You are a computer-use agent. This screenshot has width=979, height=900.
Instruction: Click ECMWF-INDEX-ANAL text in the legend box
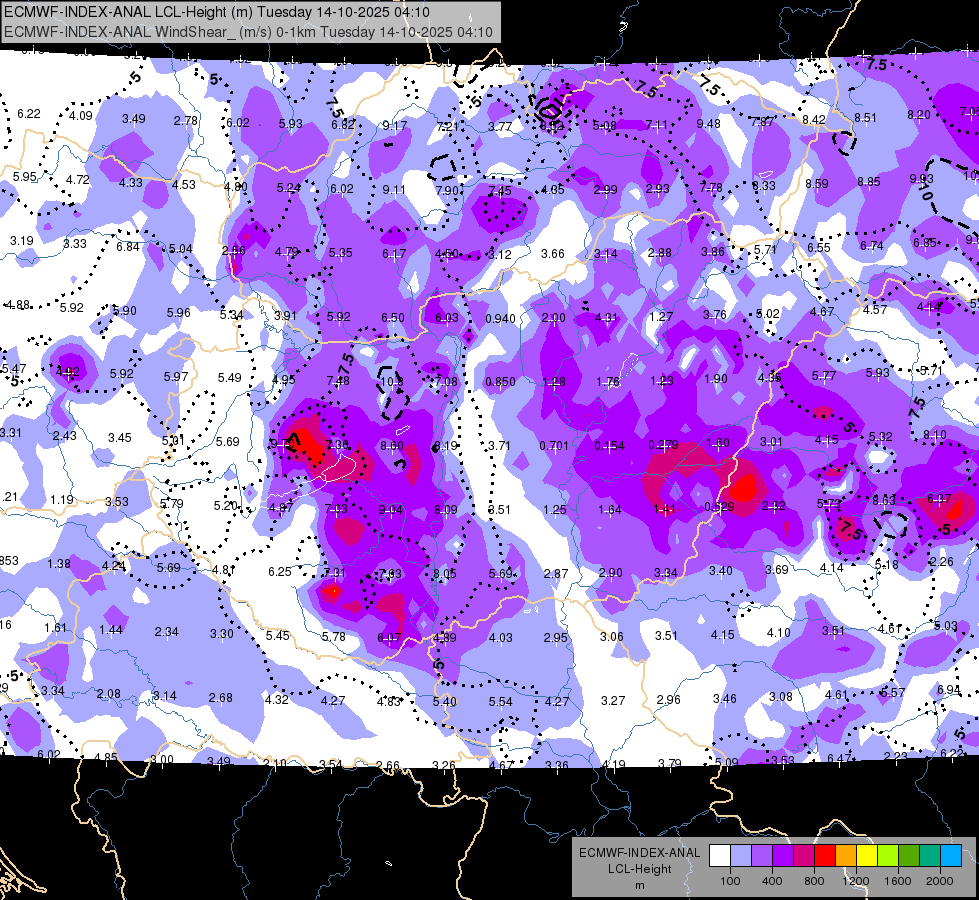pos(639,853)
